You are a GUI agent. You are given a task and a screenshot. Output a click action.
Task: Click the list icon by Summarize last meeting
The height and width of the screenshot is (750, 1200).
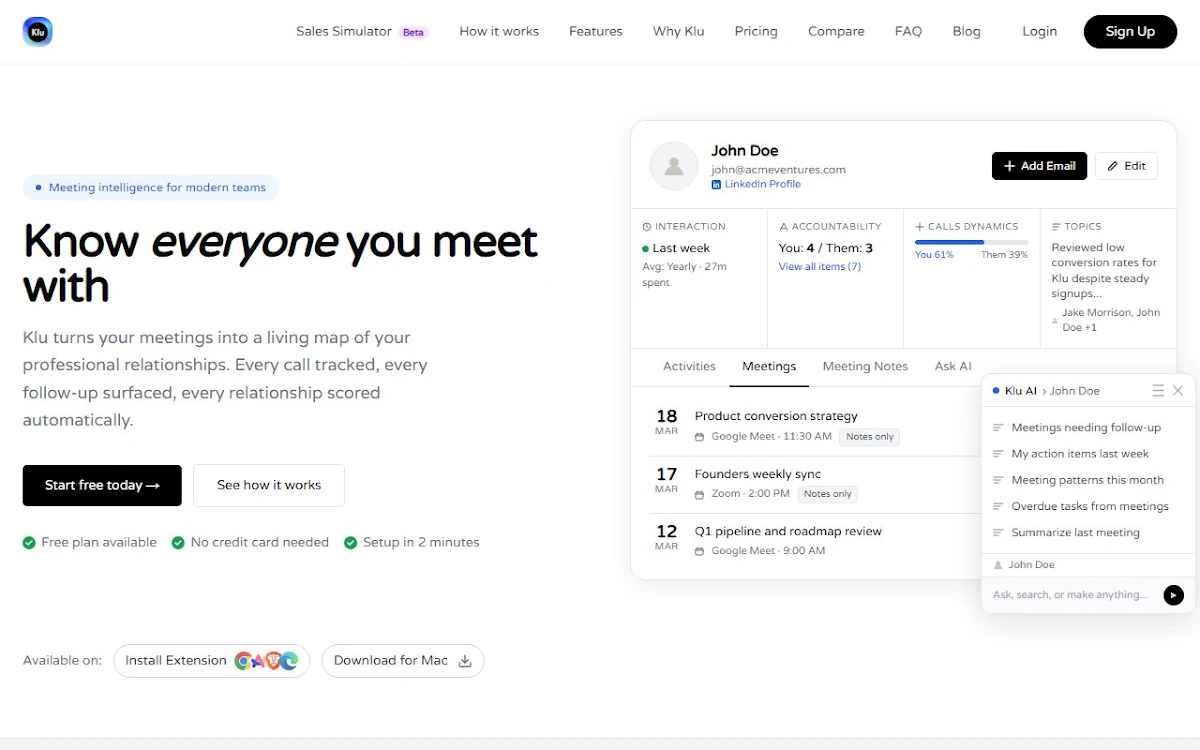(x=998, y=533)
